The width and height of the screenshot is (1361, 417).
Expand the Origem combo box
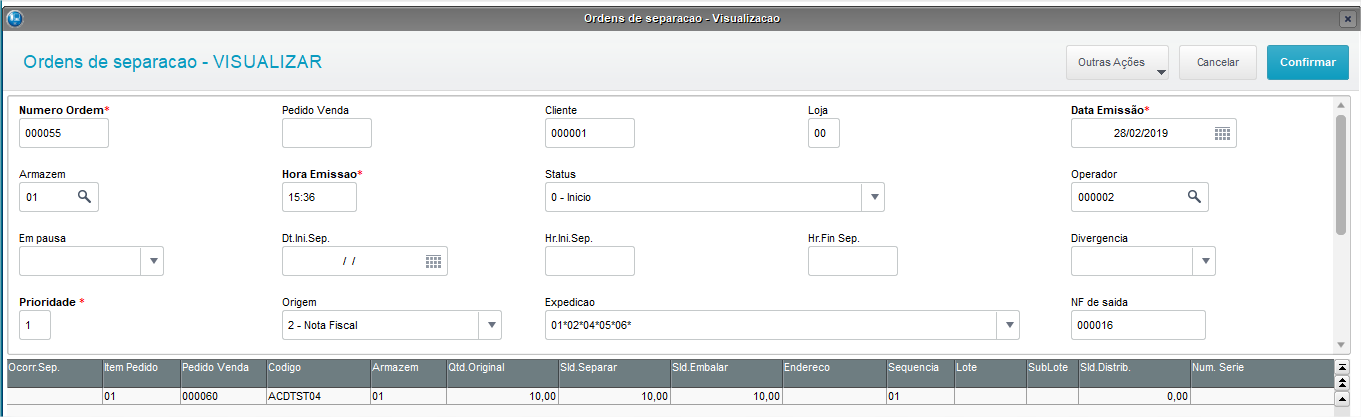point(491,325)
